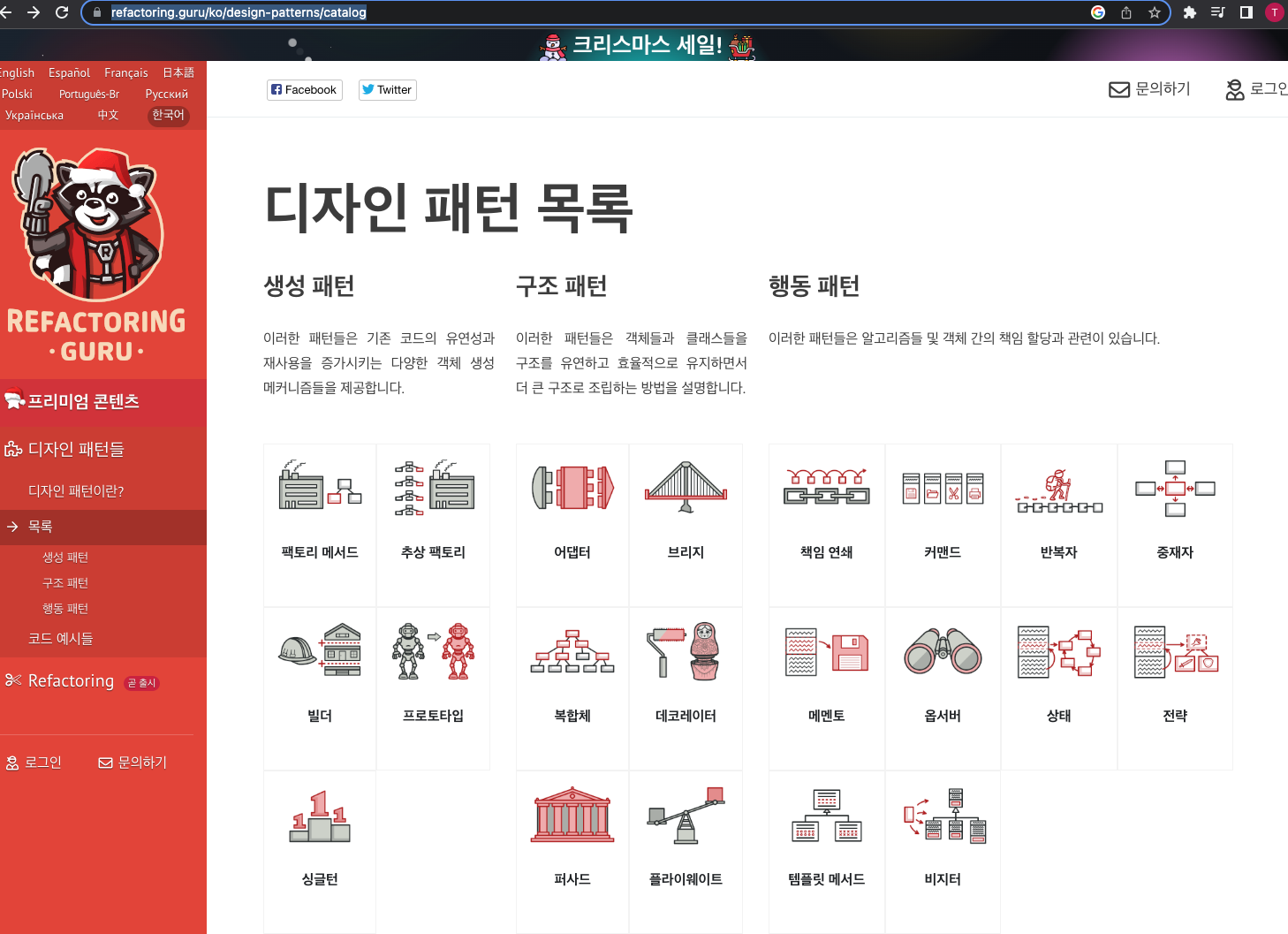Open the browser profile avatar
1288x934 pixels.
[1274, 12]
